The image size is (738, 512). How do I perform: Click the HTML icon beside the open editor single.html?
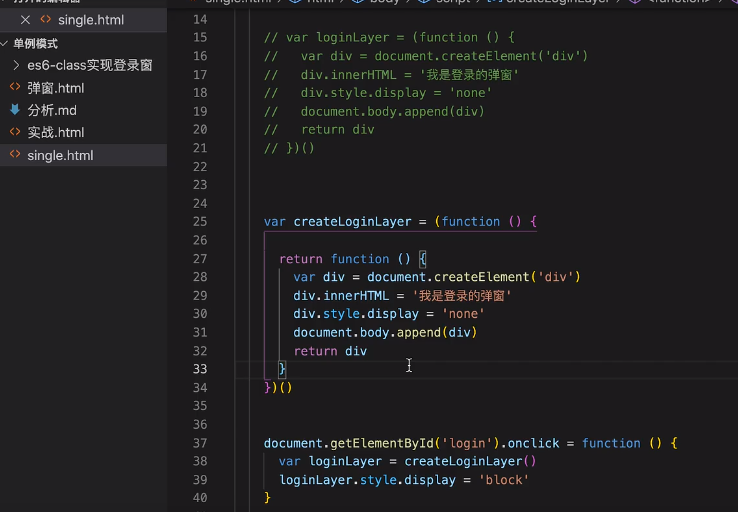[46, 19]
